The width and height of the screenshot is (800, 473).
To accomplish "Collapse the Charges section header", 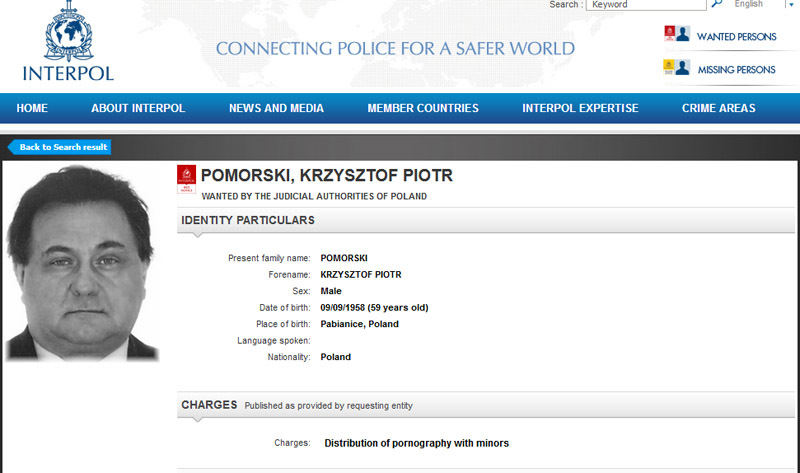I will coord(486,405).
